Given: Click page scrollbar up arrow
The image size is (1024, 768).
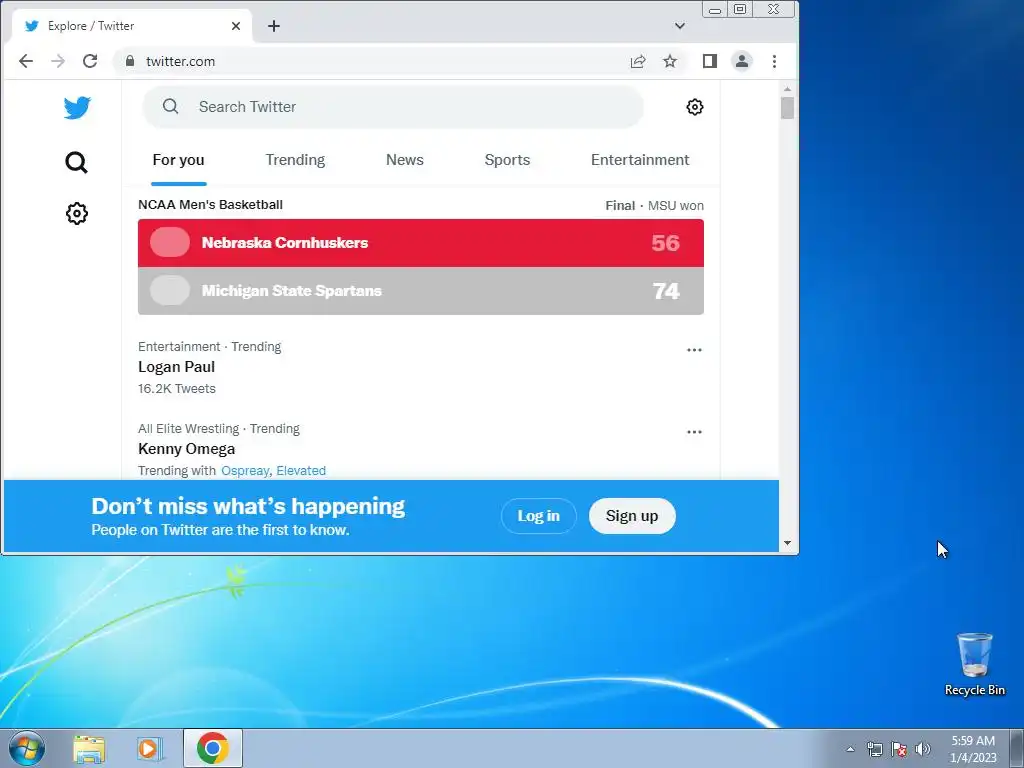Looking at the screenshot, I should click(787, 88).
